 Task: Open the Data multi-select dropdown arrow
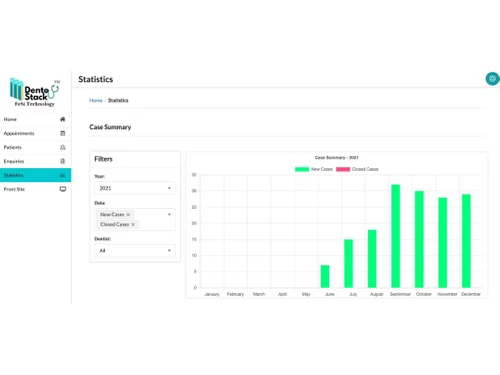(169, 214)
